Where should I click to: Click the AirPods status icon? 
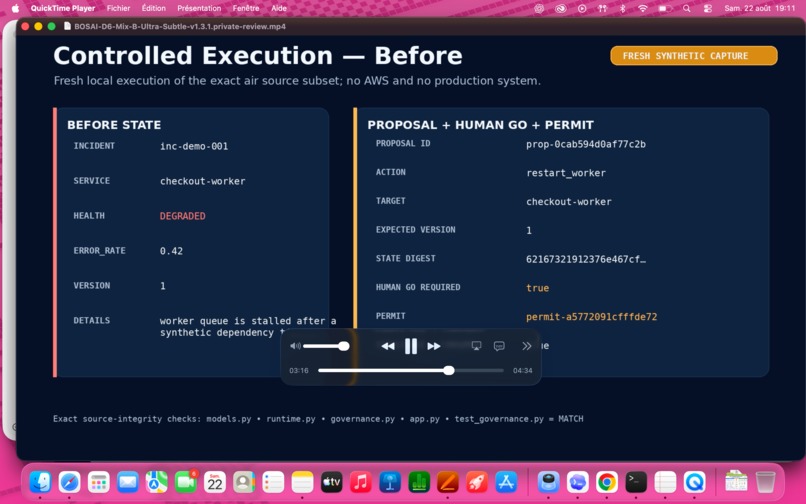coord(602,8)
